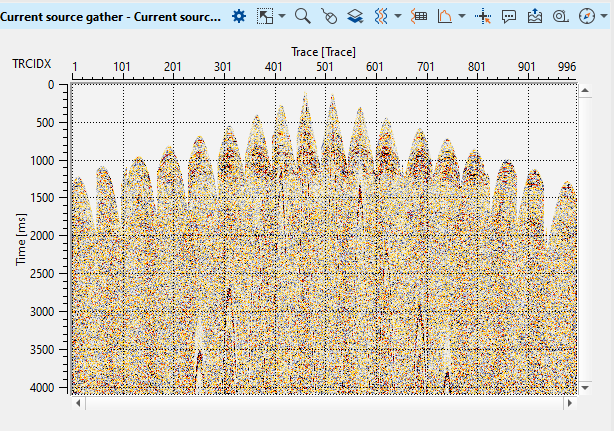
Task: Toggle the crosshair cursor tracking tool
Action: tap(483, 16)
